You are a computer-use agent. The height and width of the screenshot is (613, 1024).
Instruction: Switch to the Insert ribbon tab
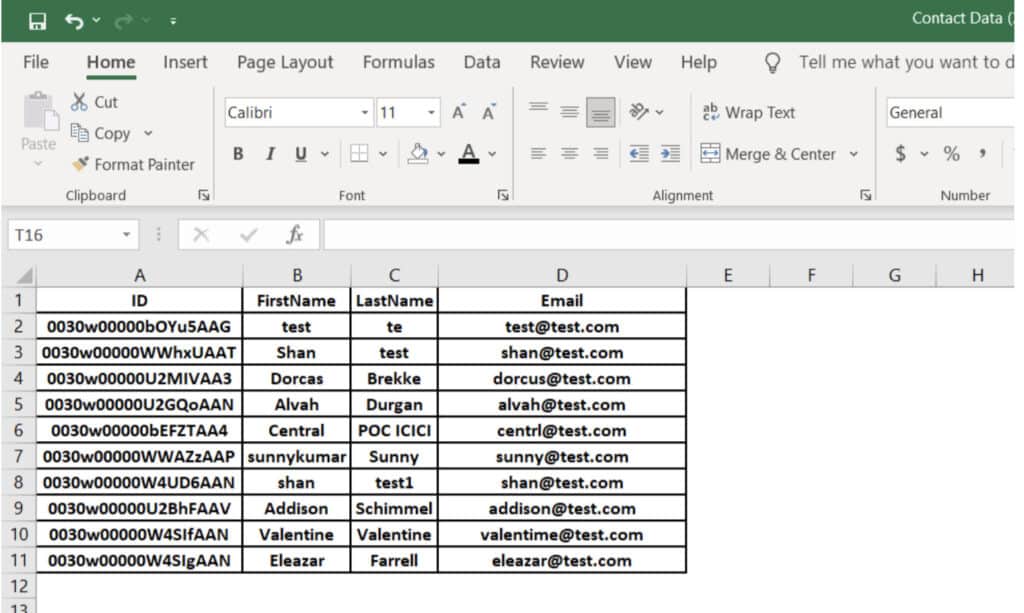click(x=185, y=62)
